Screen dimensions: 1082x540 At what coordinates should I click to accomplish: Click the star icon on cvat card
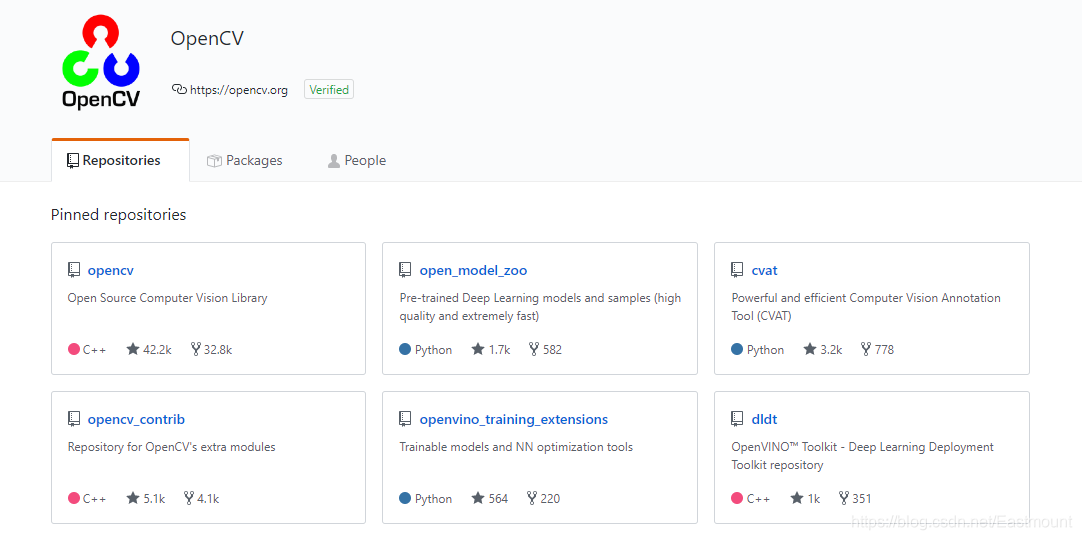810,349
